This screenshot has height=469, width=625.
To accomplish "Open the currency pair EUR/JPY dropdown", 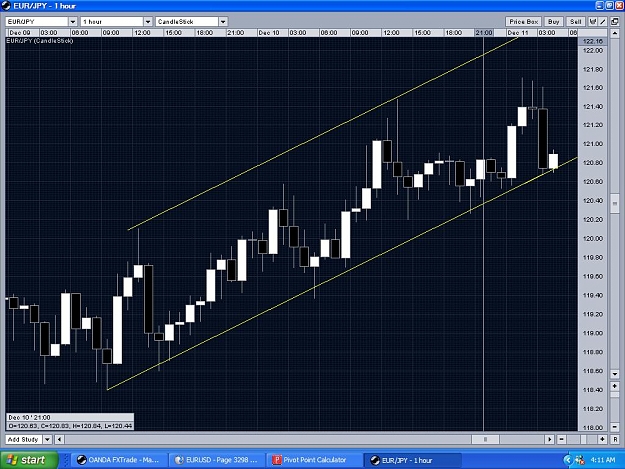I will pos(41,22).
